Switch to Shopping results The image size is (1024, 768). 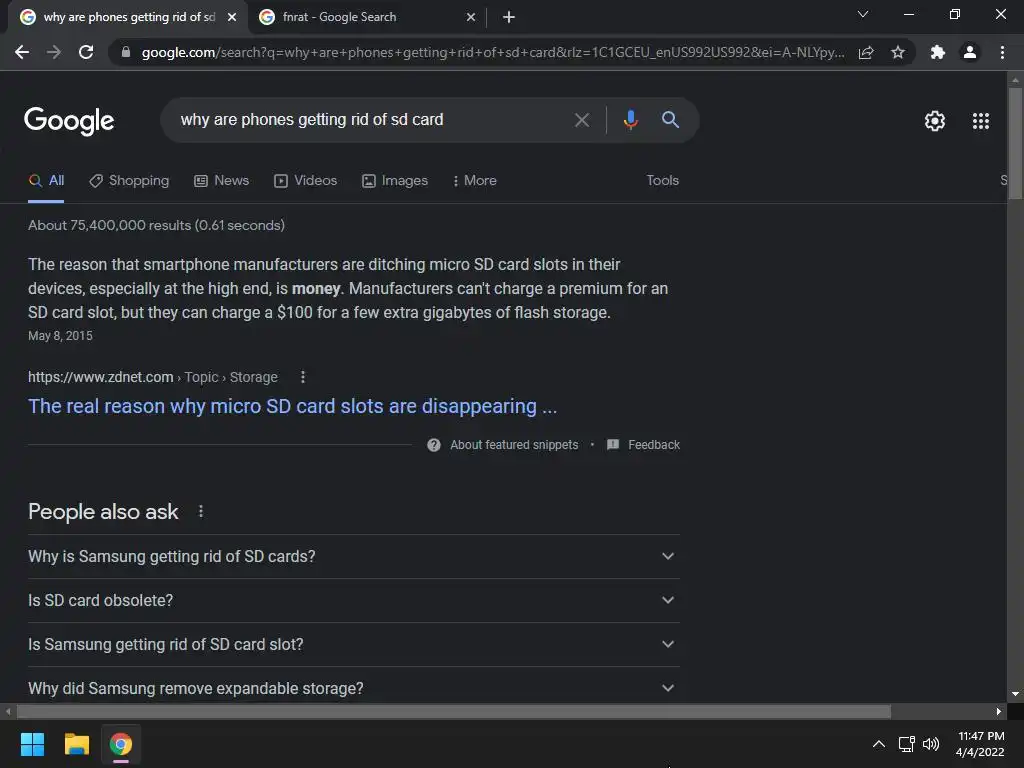tap(129, 181)
